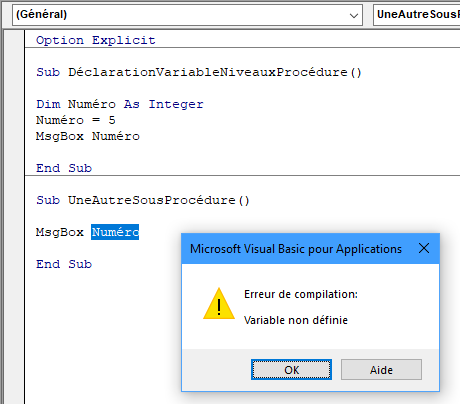Click the Dim Numéro As Integer line
This screenshot has height=404, width=460.
tap(120, 104)
